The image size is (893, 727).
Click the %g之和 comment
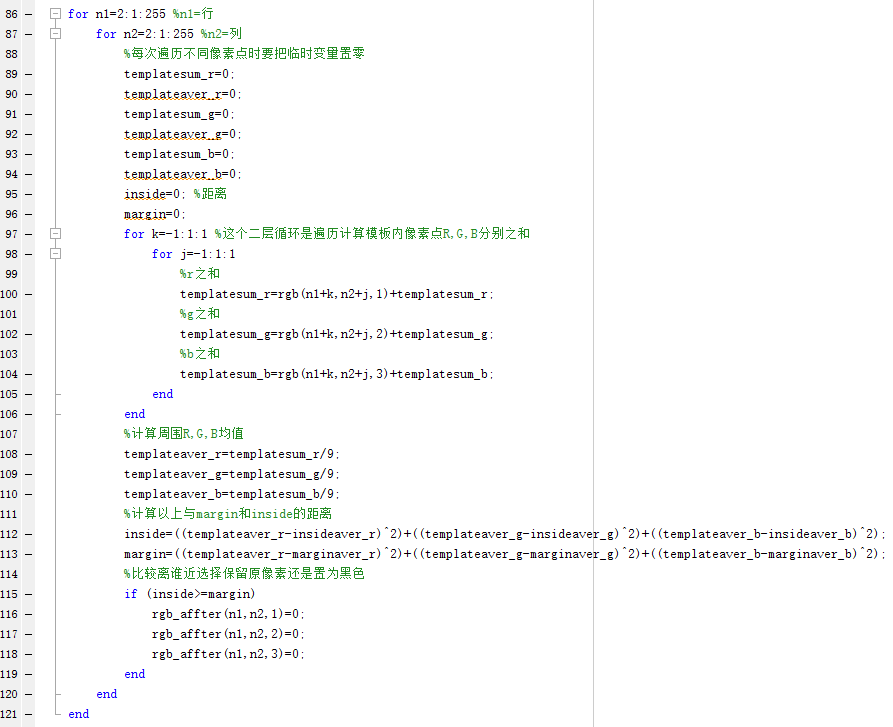(200, 314)
